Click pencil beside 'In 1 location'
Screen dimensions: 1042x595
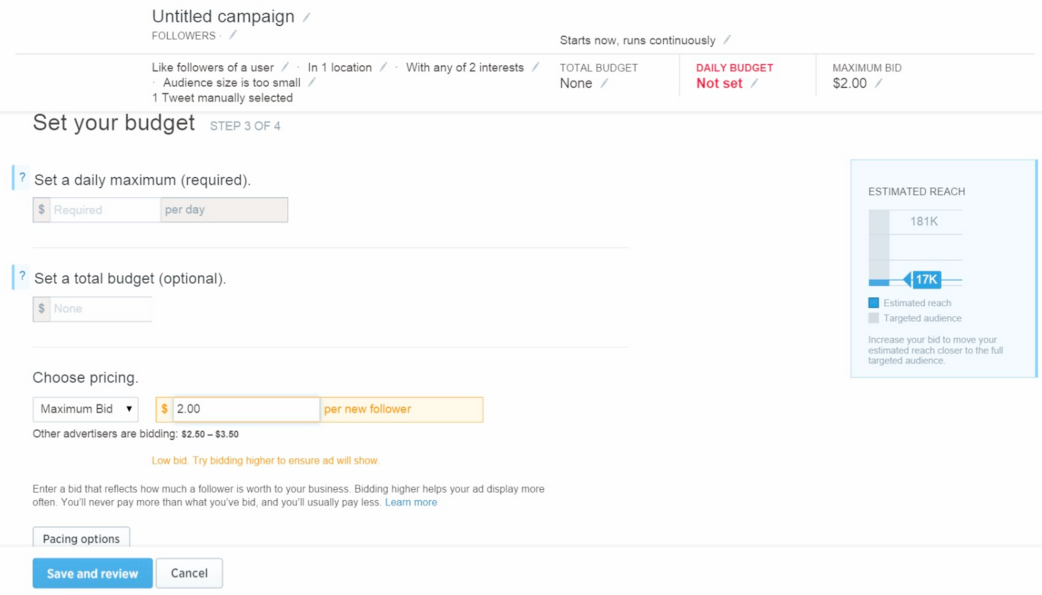pyautogui.click(x=384, y=67)
